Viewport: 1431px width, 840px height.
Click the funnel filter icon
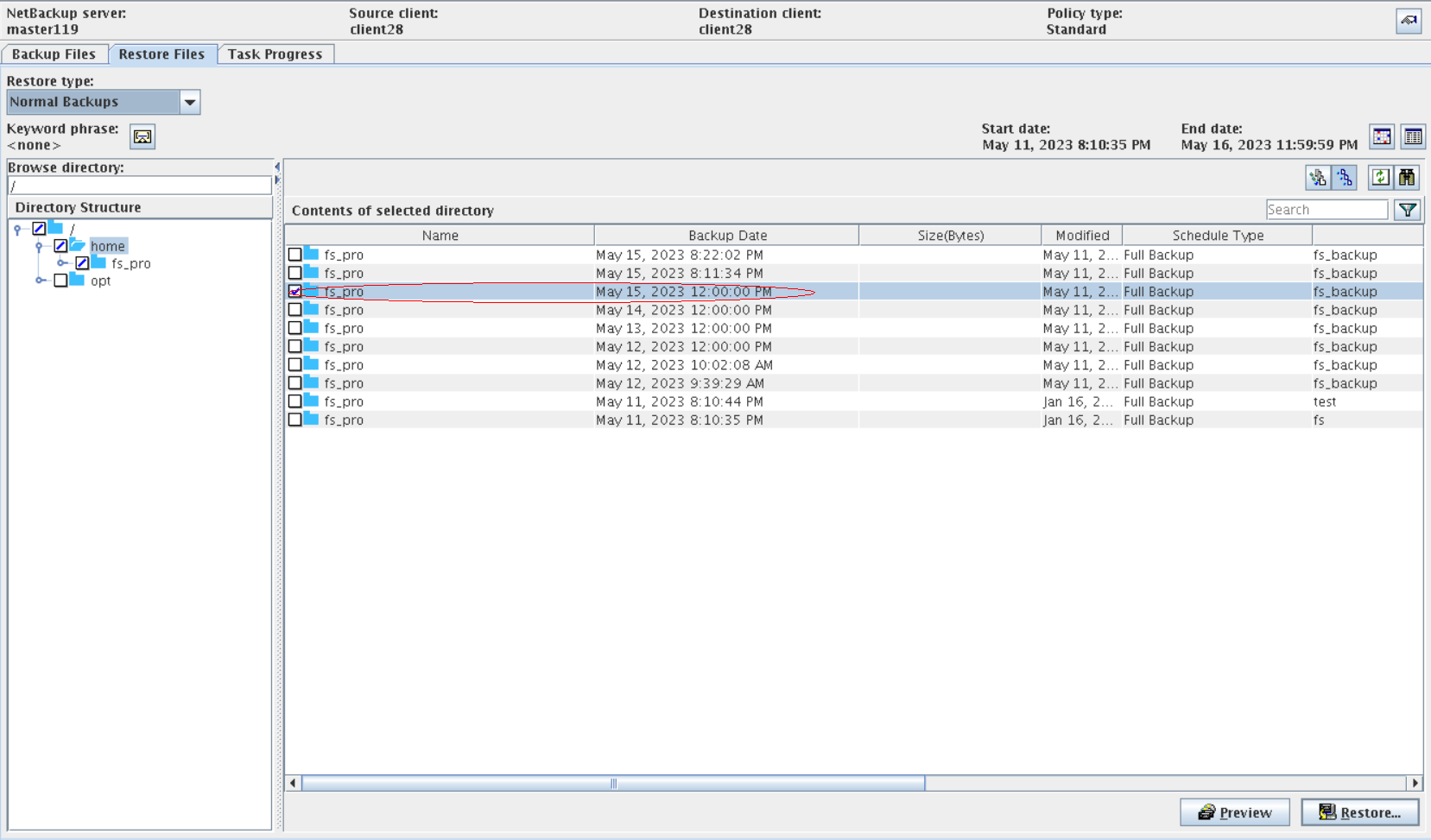point(1408,210)
